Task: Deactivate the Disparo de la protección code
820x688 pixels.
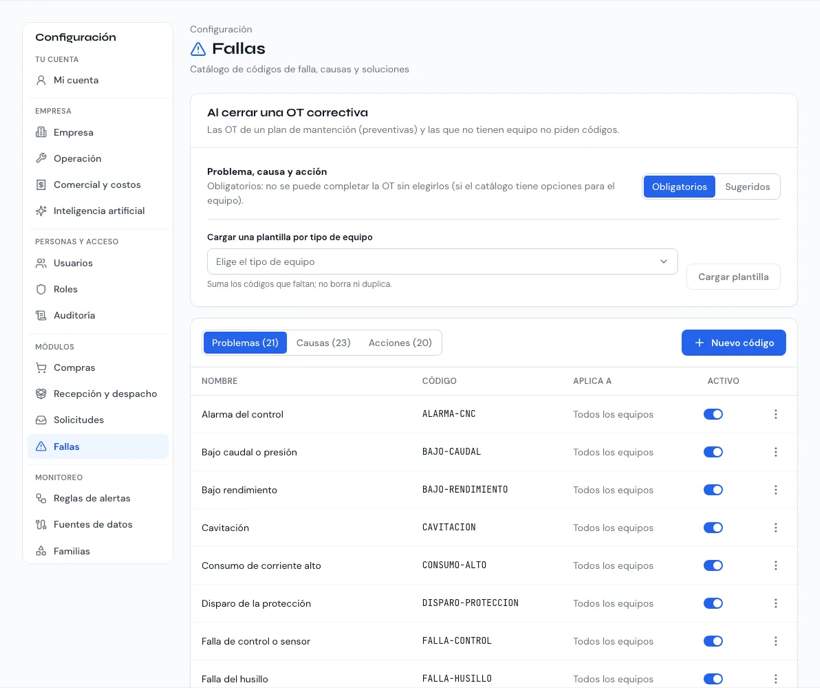Action: (713, 603)
